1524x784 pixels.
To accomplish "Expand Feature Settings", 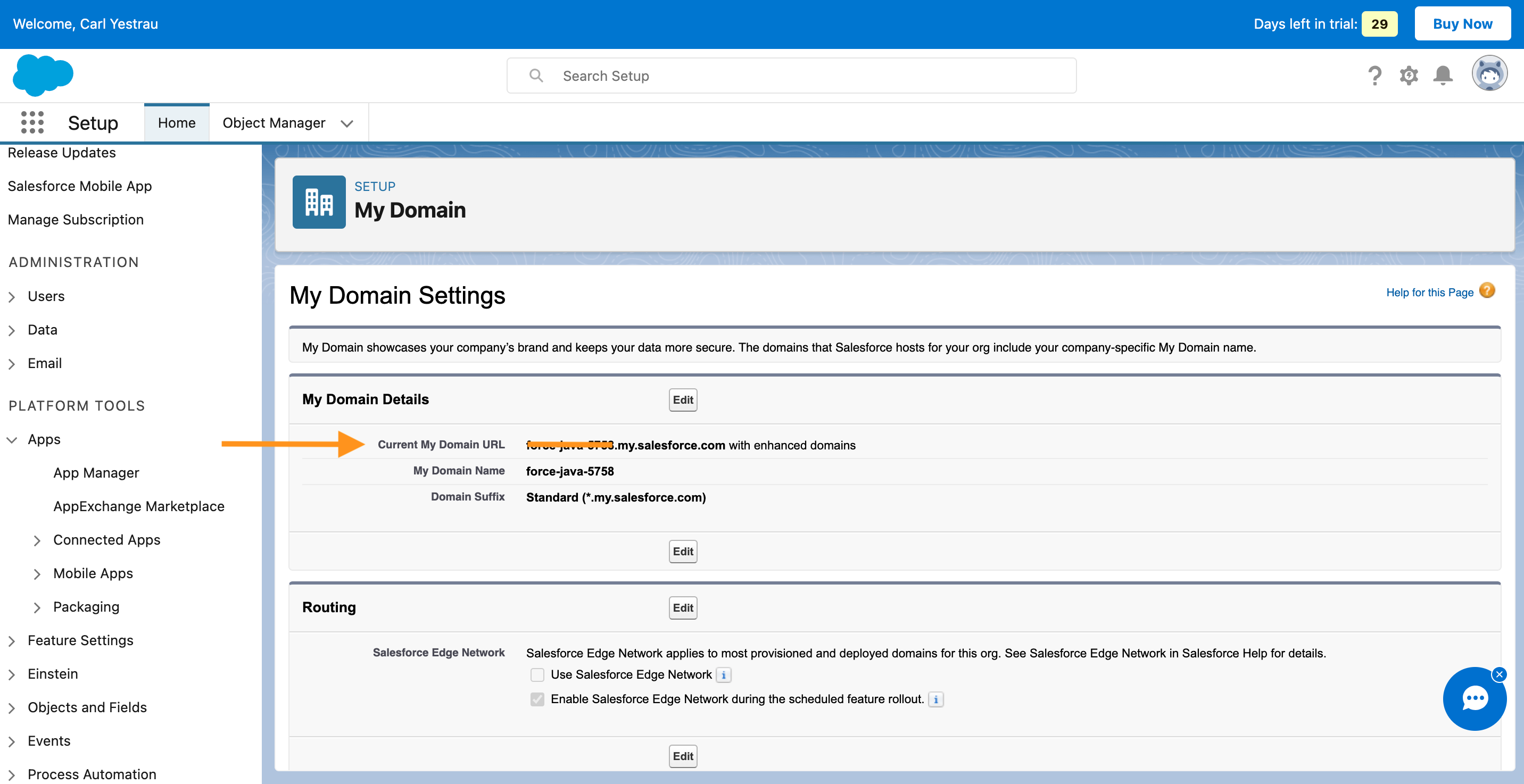I will [x=12, y=641].
